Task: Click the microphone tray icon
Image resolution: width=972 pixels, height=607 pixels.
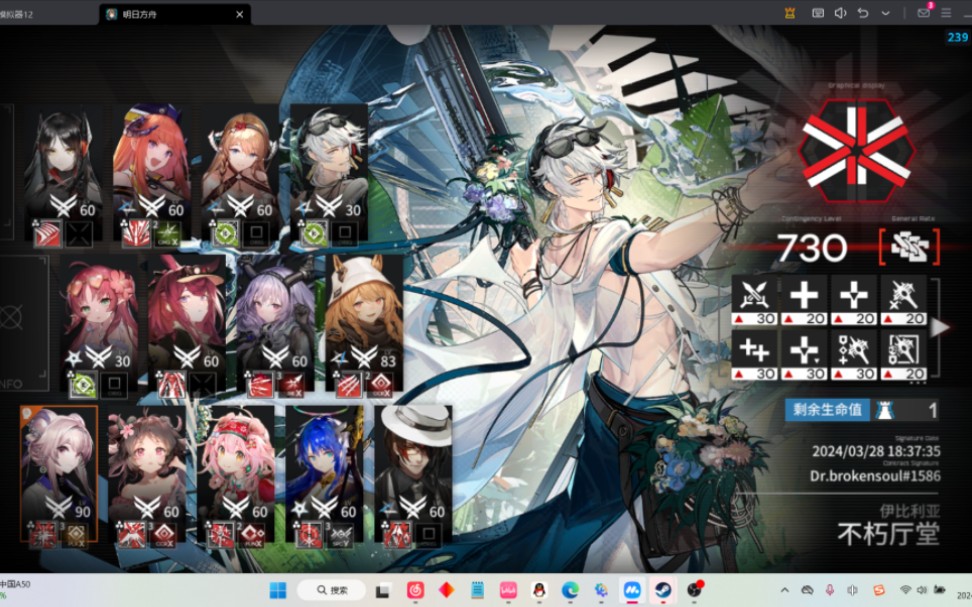Action: pos(829,590)
